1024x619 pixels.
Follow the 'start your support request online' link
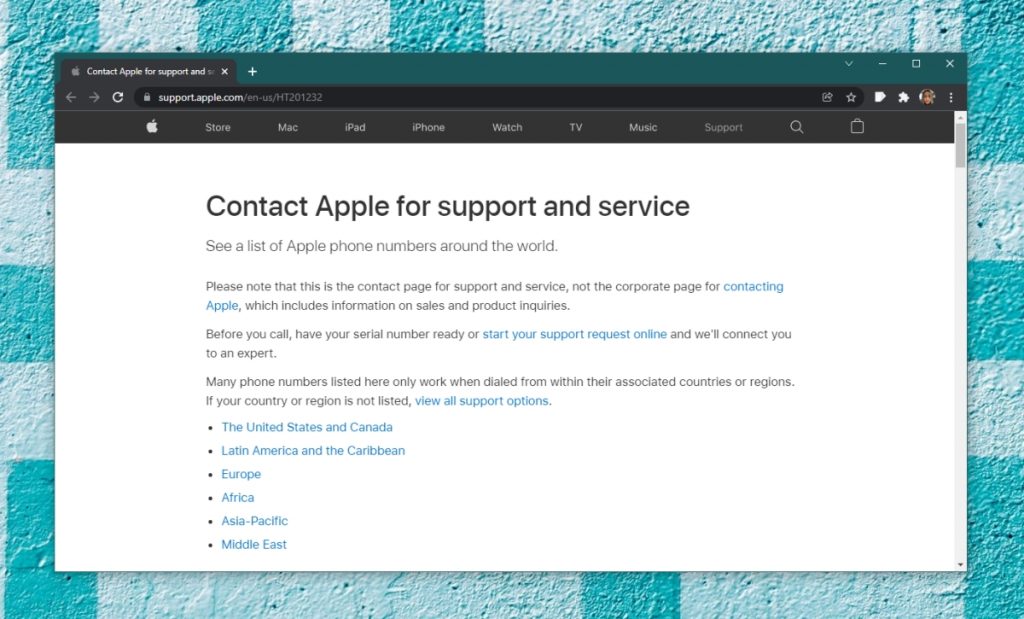(x=574, y=334)
